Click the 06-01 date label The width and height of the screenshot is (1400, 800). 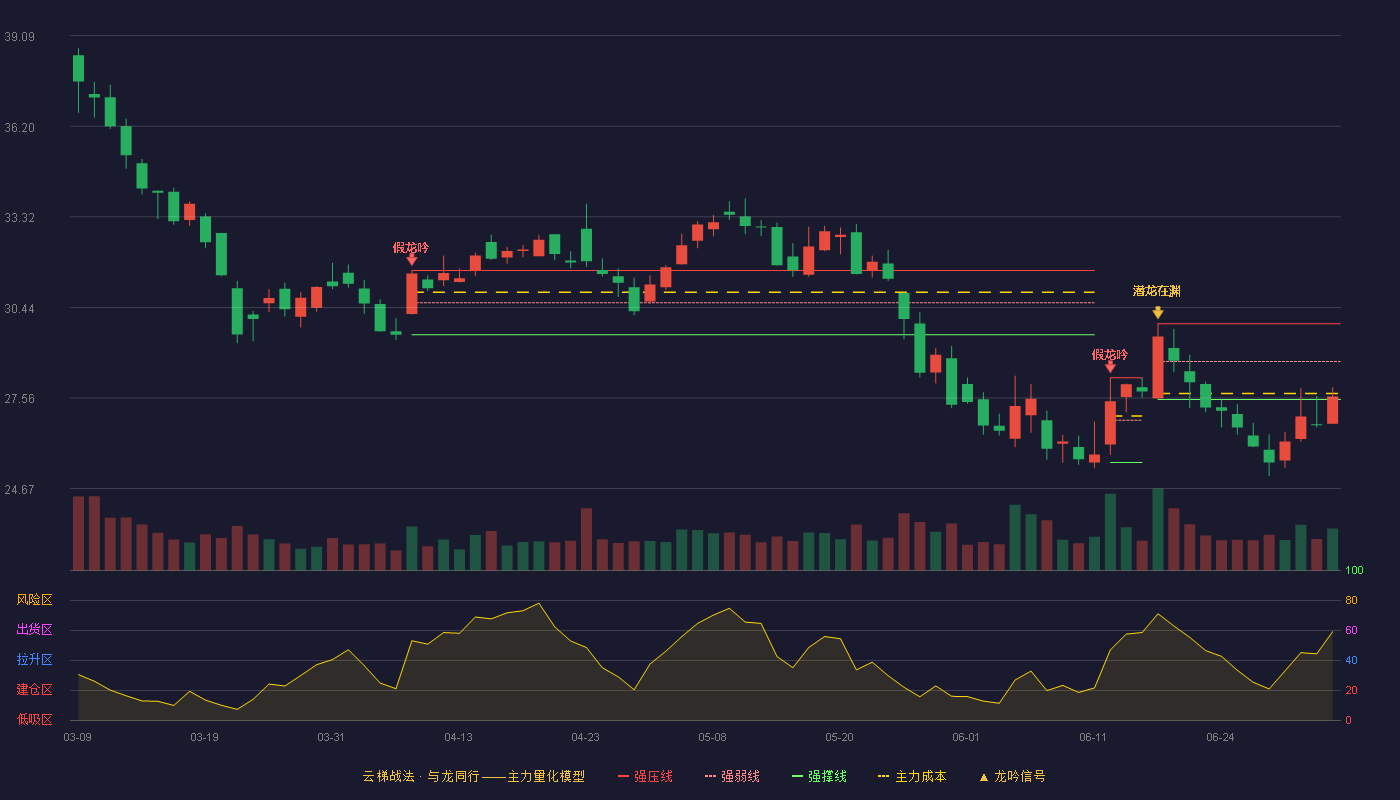point(966,737)
